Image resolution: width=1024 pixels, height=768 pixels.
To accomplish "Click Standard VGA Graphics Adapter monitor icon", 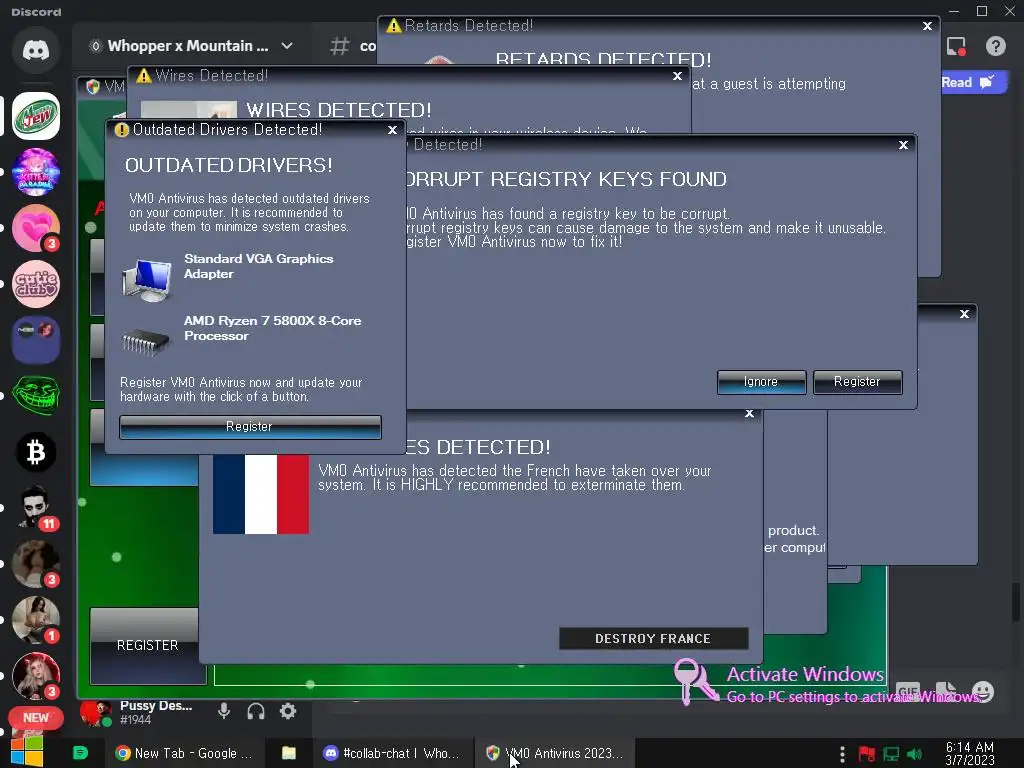I will click(147, 280).
